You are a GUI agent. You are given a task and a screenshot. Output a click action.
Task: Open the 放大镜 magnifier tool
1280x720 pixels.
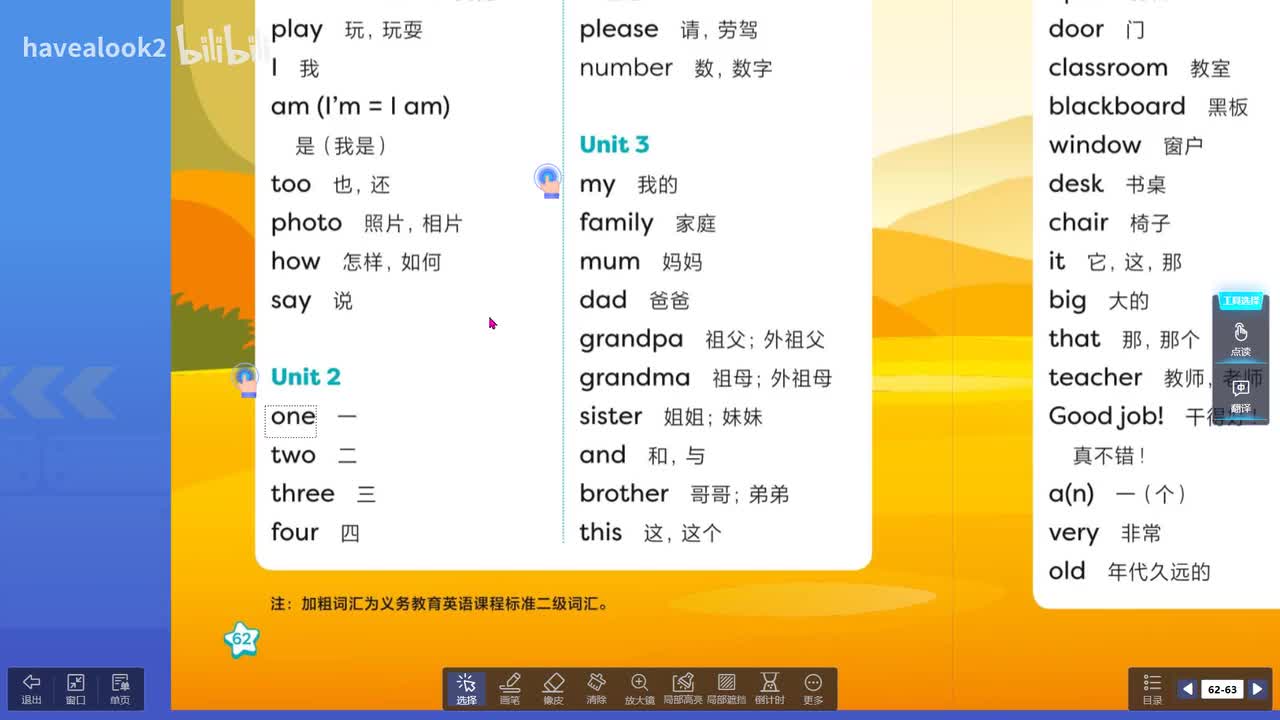640,689
